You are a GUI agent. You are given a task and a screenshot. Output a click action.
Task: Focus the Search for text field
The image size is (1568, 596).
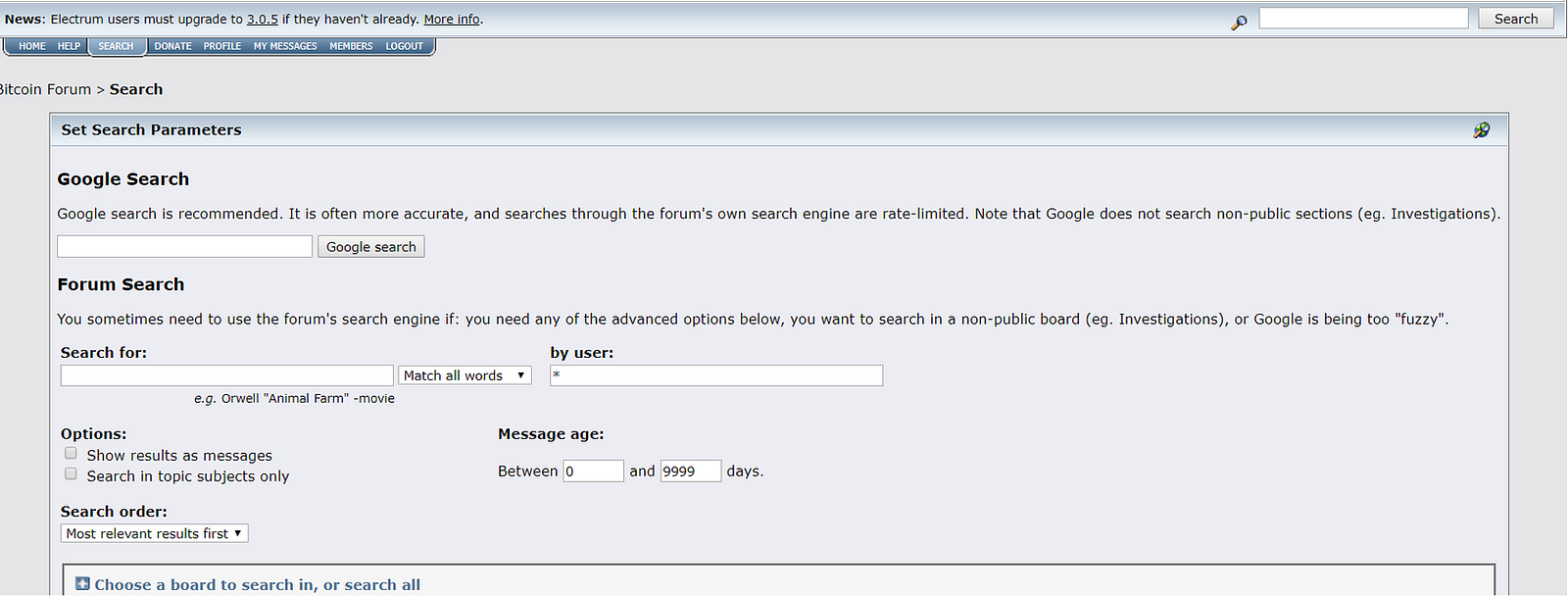(226, 375)
